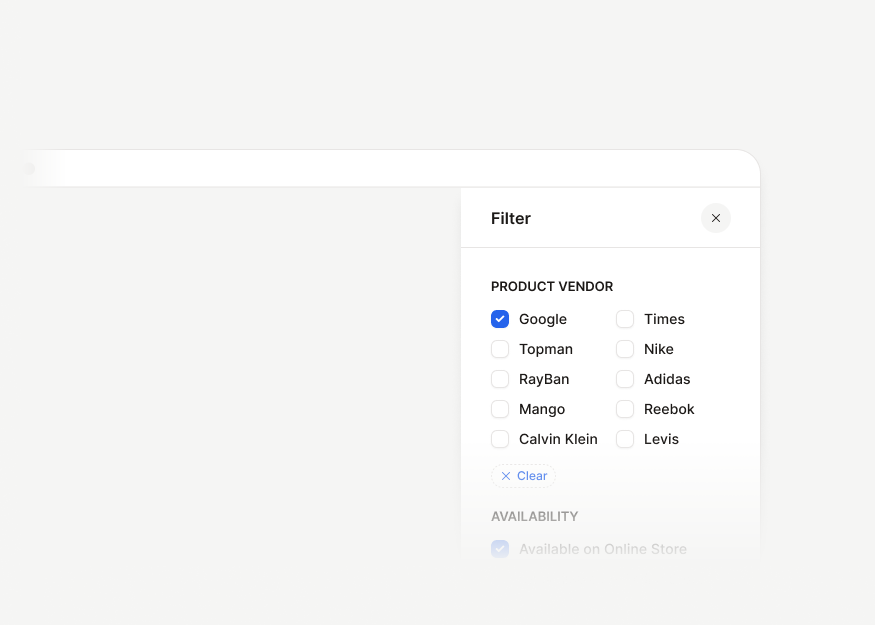Check the Times vendor checkbox
Screen dimensions: 875x625
click(x=625, y=319)
